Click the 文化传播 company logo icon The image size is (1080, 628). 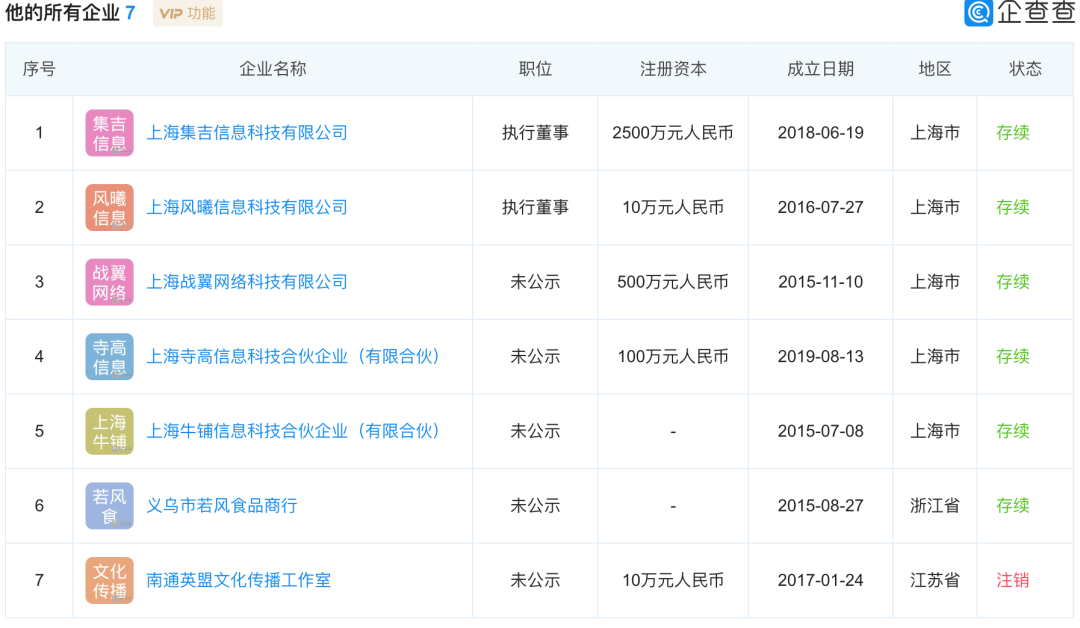pos(110,580)
